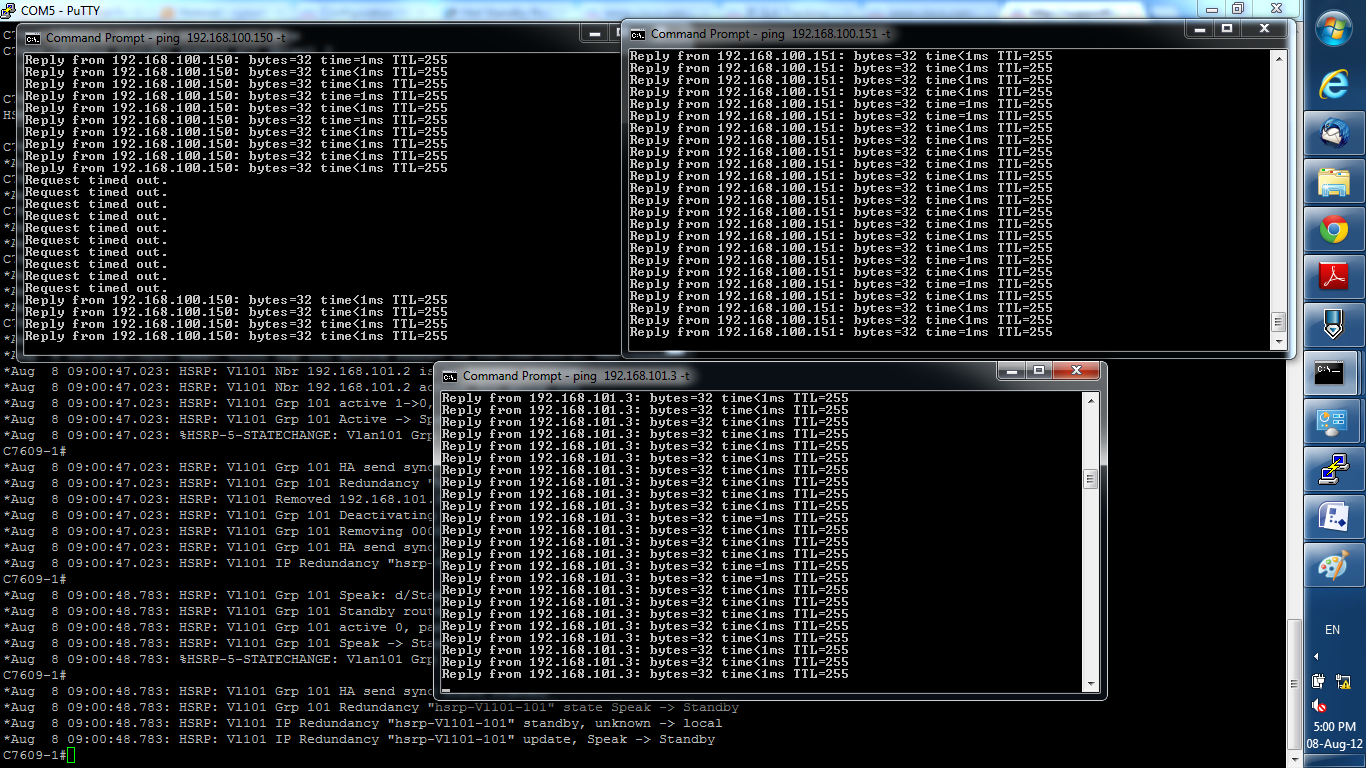This screenshot has width=1366, height=768.
Task: Click the muted volume tray icon
Action: pyautogui.click(x=1320, y=706)
